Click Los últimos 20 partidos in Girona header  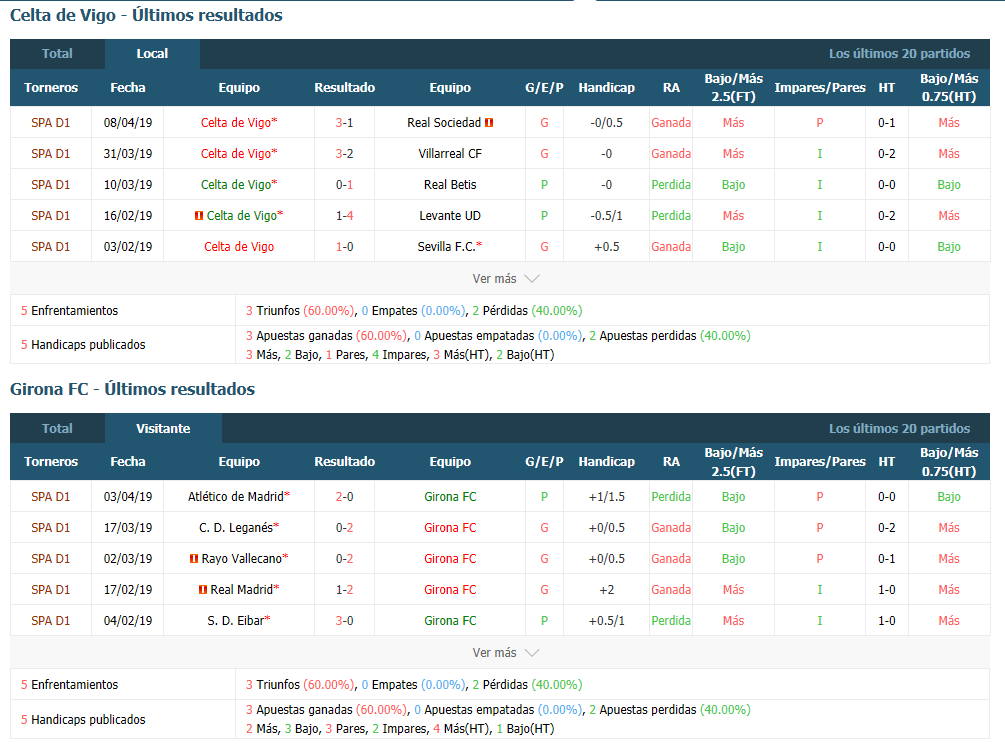pyautogui.click(x=899, y=428)
